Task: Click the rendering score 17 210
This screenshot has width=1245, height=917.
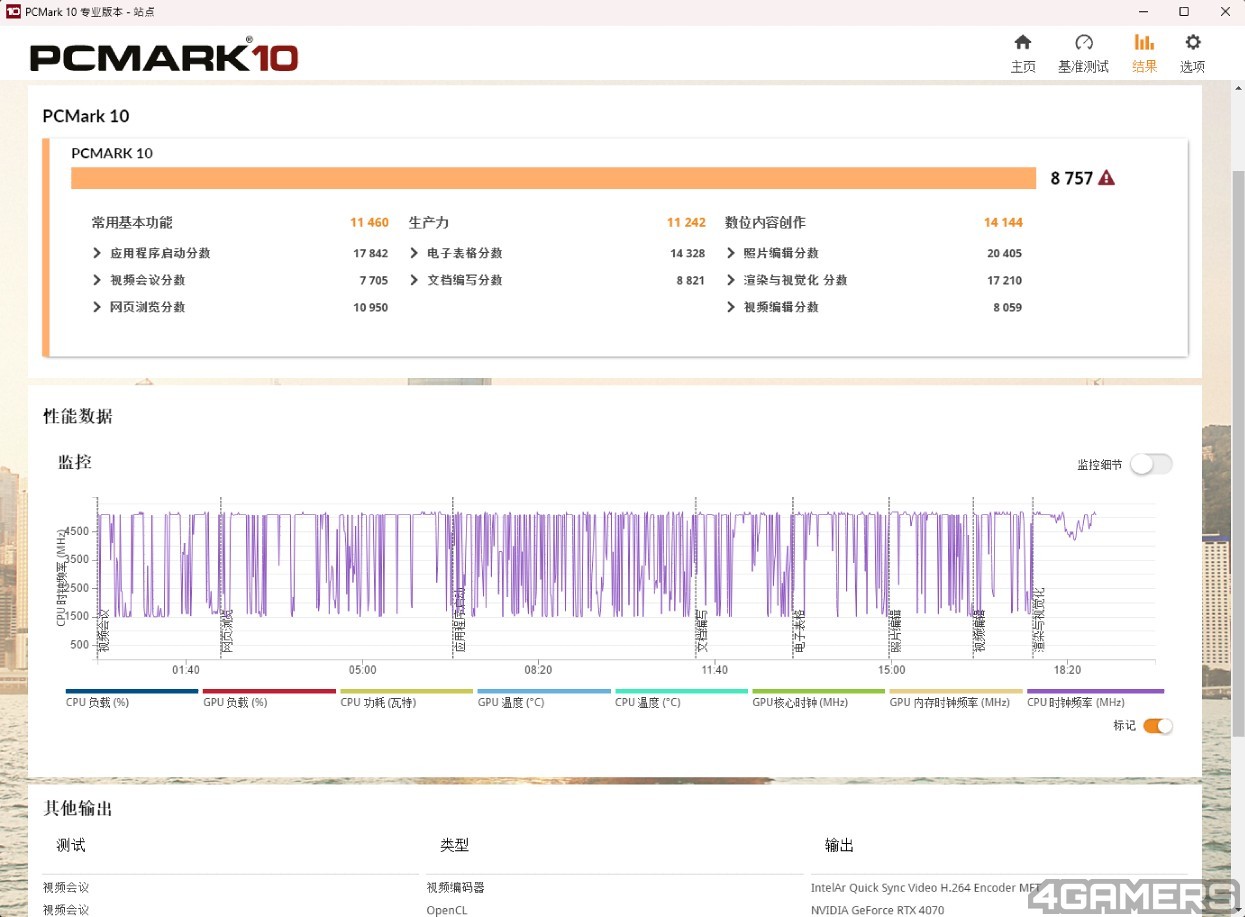Action: pos(1004,280)
